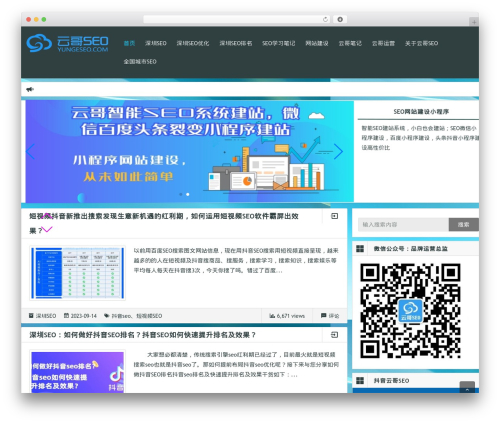Go to 关于云哥SEO page
Image resolution: width=500 pixels, height=423 pixels.
pyautogui.click(x=421, y=43)
